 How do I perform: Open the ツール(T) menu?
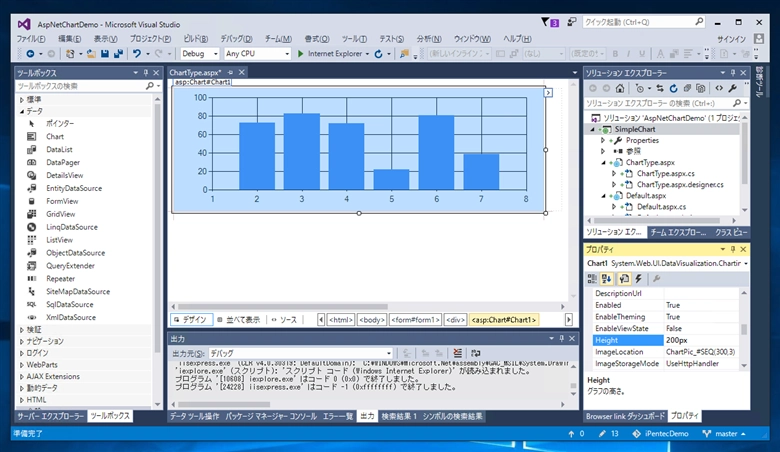pyautogui.click(x=354, y=39)
